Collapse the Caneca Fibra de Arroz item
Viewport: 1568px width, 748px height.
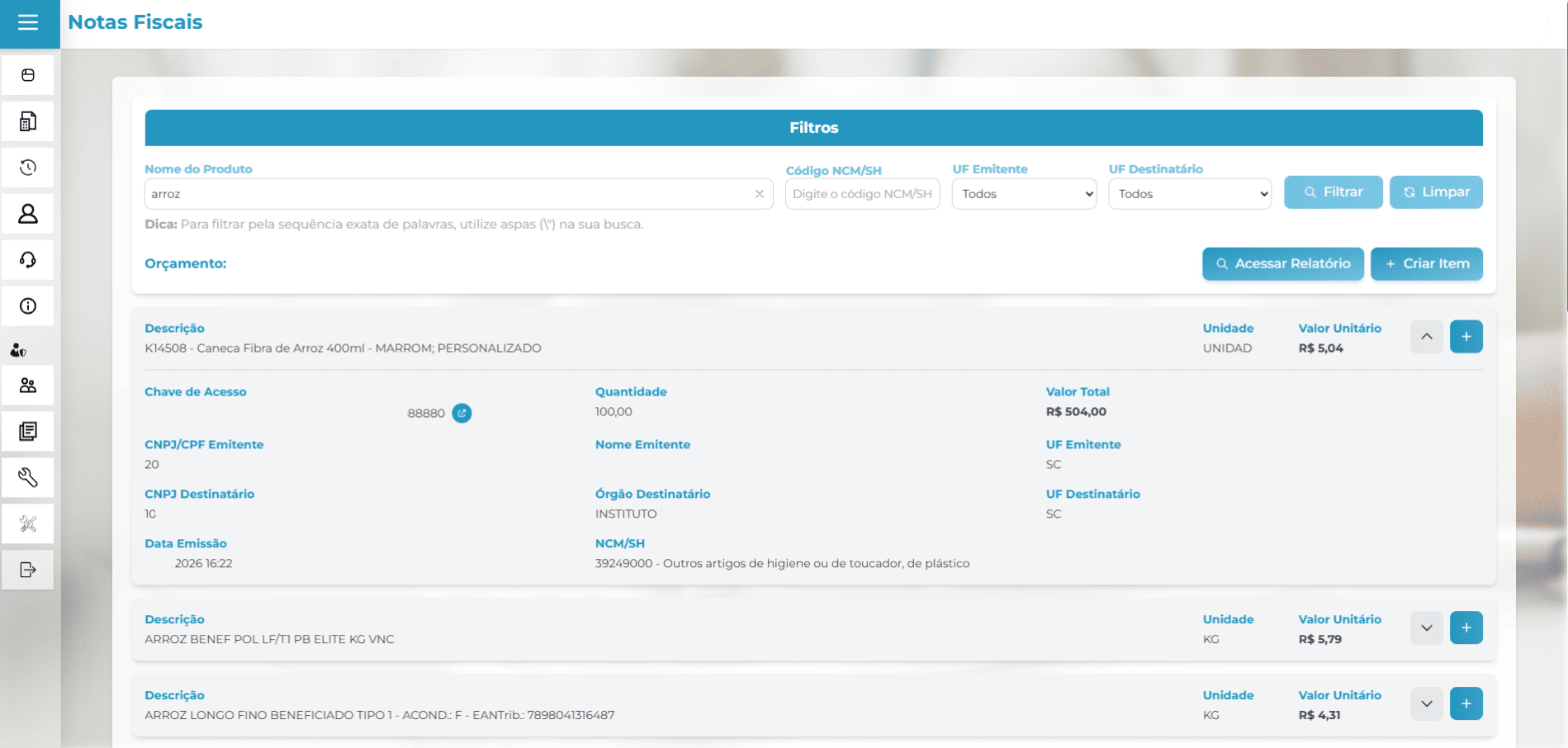(x=1426, y=336)
